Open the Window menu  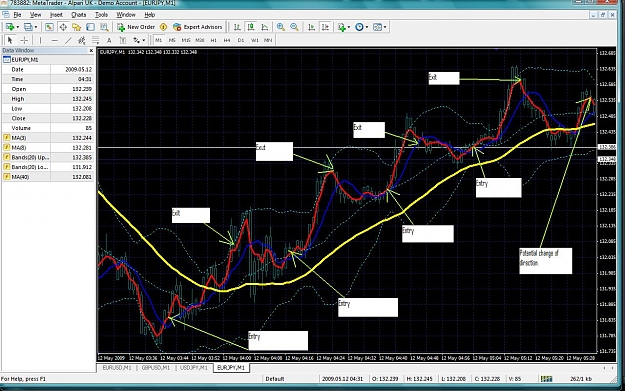tap(126, 15)
